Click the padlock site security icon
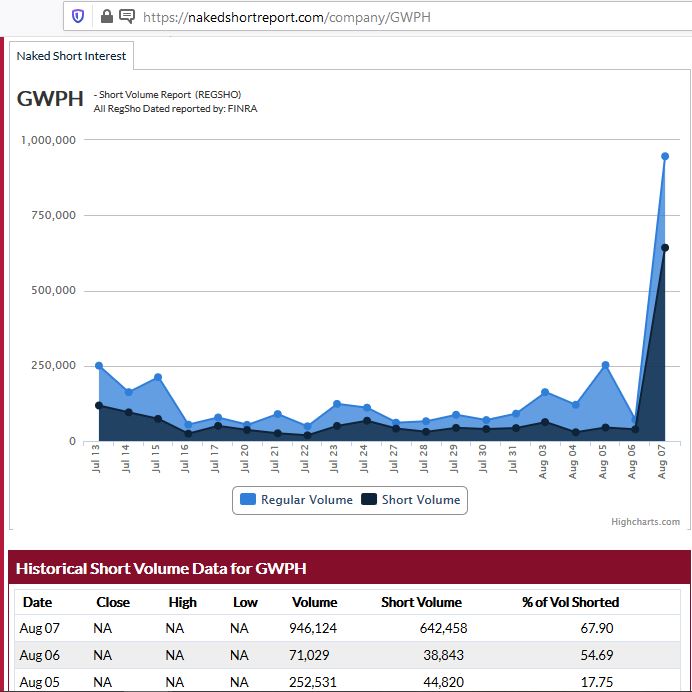Viewport: 692px width, 692px height. pyautogui.click(x=107, y=16)
